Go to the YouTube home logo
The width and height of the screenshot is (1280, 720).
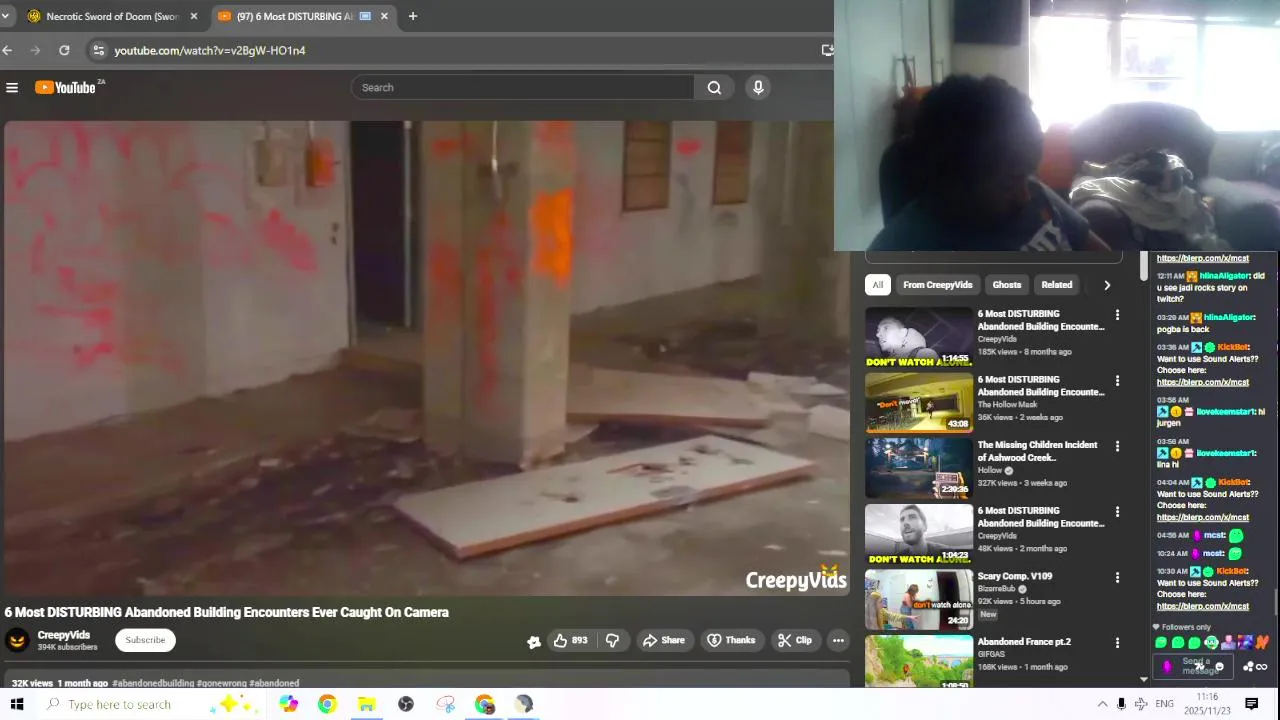click(x=67, y=88)
